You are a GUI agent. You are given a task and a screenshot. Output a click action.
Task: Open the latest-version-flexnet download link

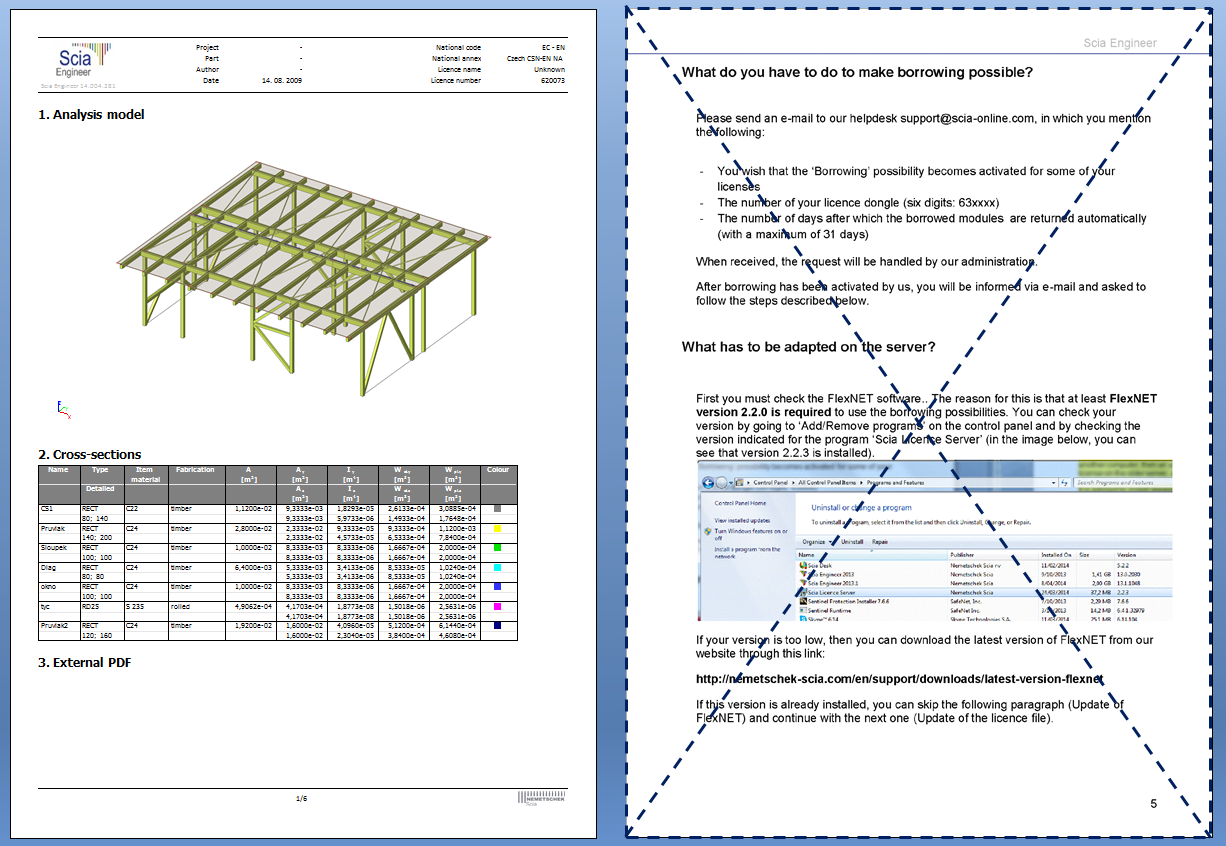click(x=899, y=679)
